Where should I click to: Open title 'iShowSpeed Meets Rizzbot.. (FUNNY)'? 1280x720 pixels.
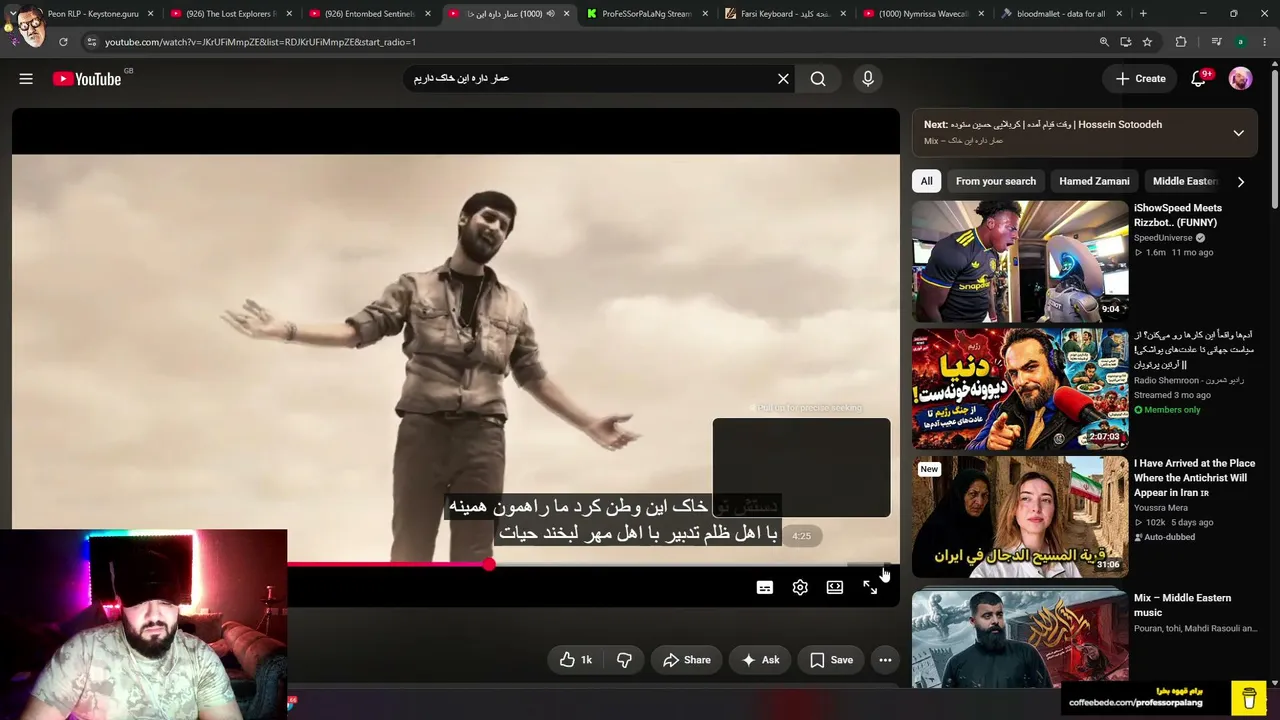(x=1177, y=215)
